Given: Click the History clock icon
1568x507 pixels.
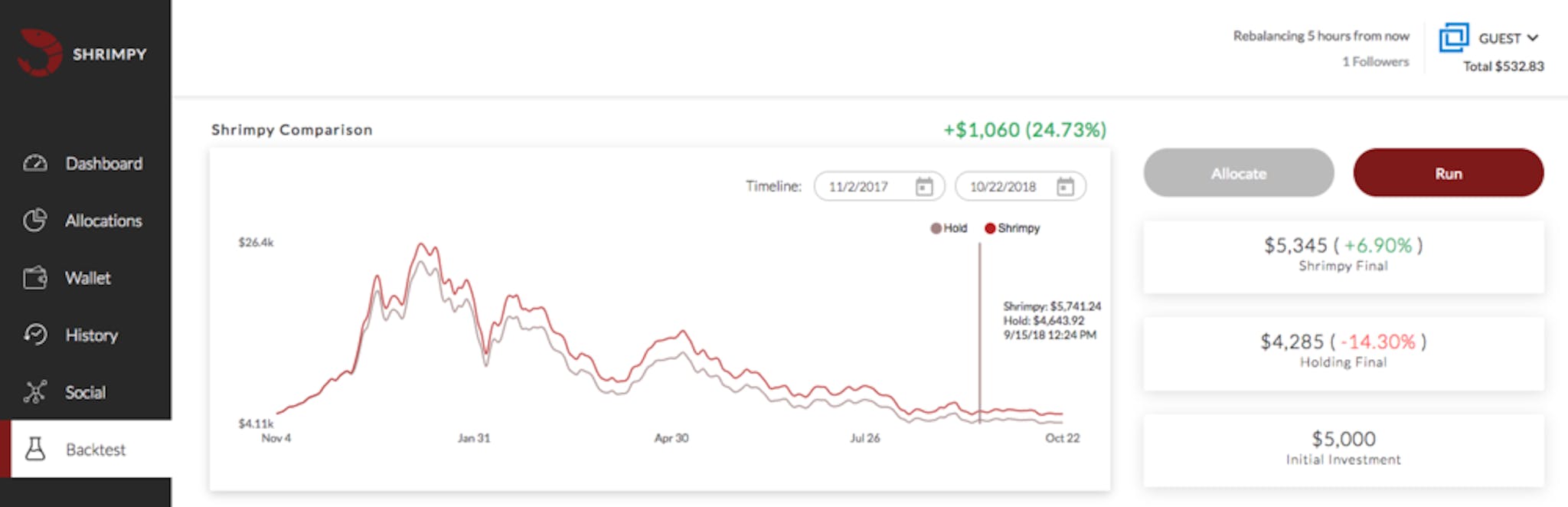Looking at the screenshot, I should [35, 335].
